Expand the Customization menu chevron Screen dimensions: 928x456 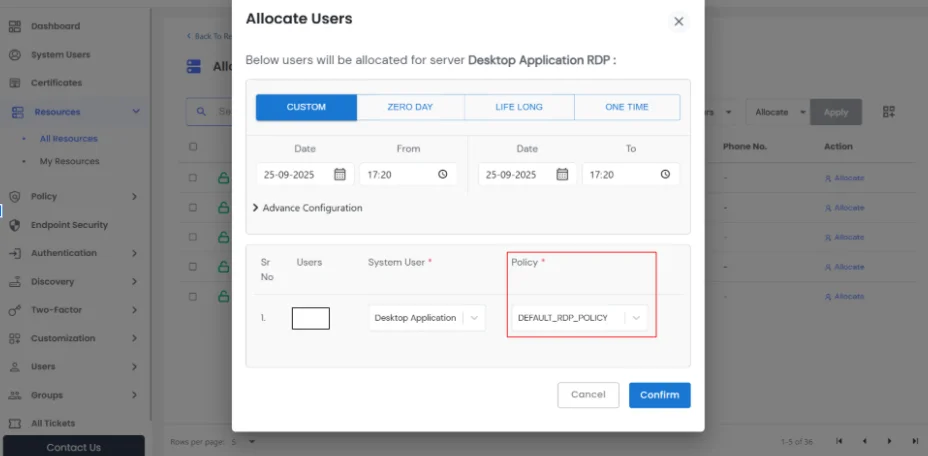[x=134, y=338]
